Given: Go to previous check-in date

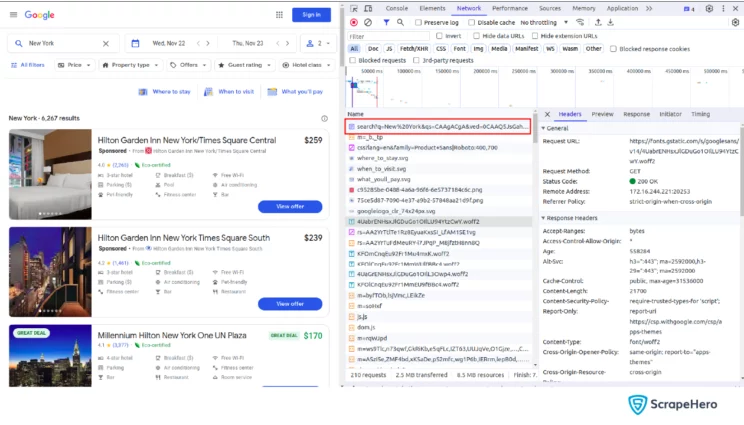Looking at the screenshot, I should tap(198, 43).
